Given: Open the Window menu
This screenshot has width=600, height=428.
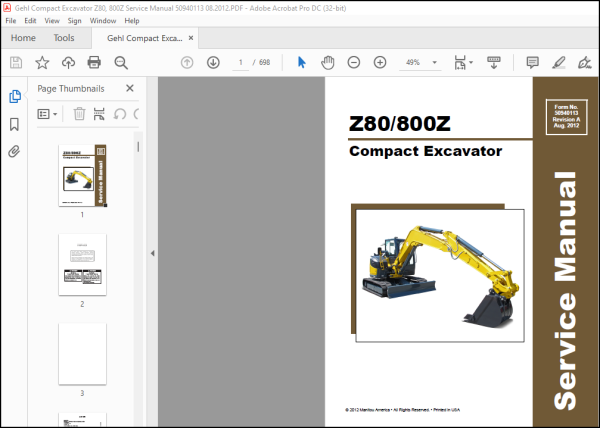Looking at the screenshot, I should [x=103, y=21].
